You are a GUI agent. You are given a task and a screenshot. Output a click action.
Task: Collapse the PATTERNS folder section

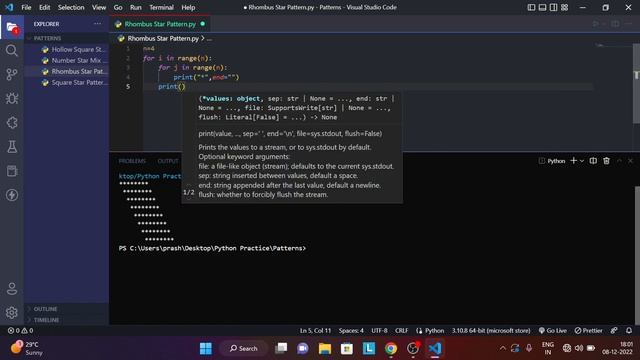pos(66,38)
